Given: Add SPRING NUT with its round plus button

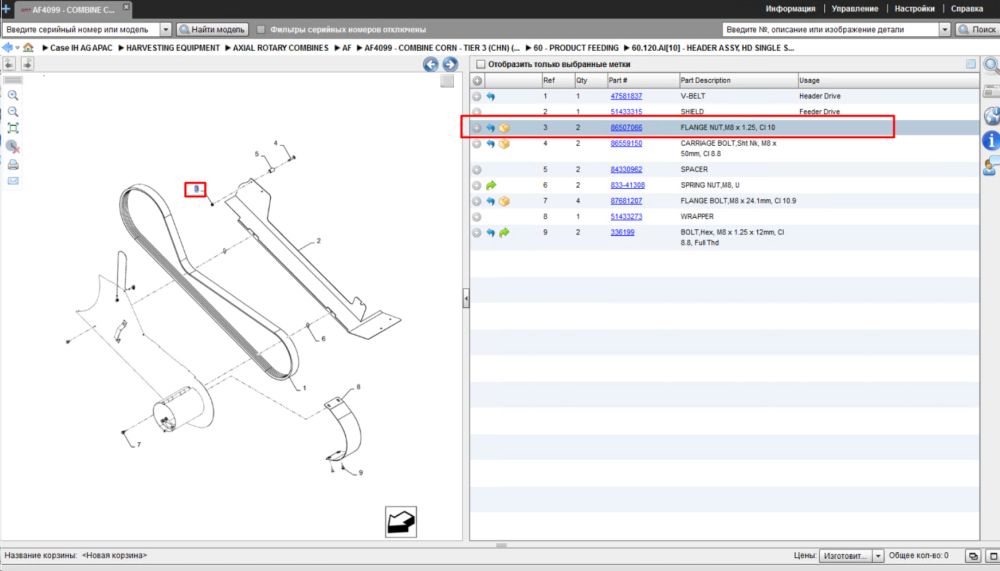Looking at the screenshot, I should (476, 186).
